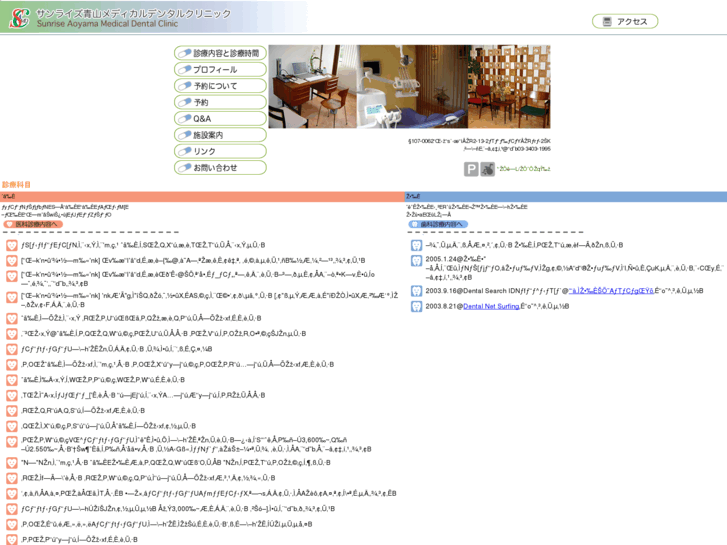Select the 予約 menu button

pos(220,102)
